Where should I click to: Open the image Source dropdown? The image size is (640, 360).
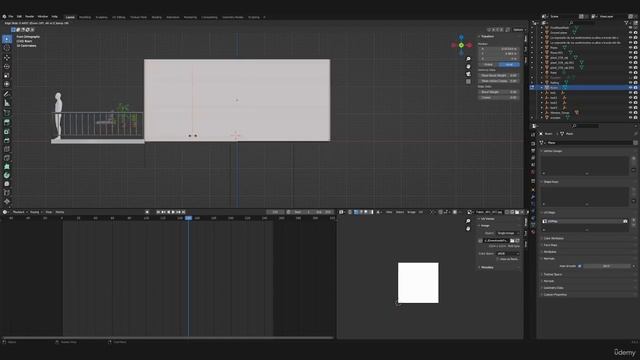(x=508, y=233)
